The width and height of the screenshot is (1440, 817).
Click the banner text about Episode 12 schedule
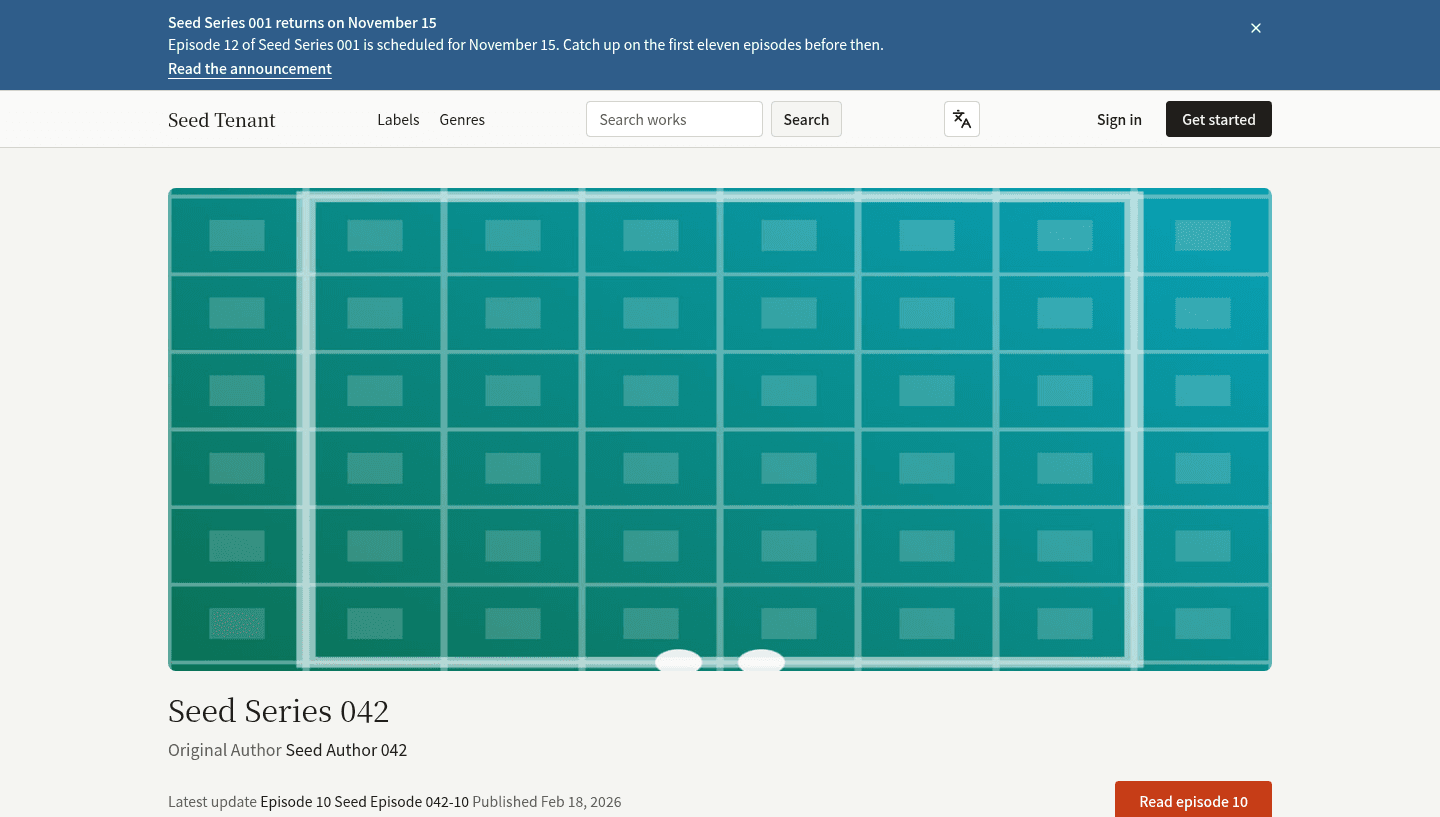[x=526, y=45]
